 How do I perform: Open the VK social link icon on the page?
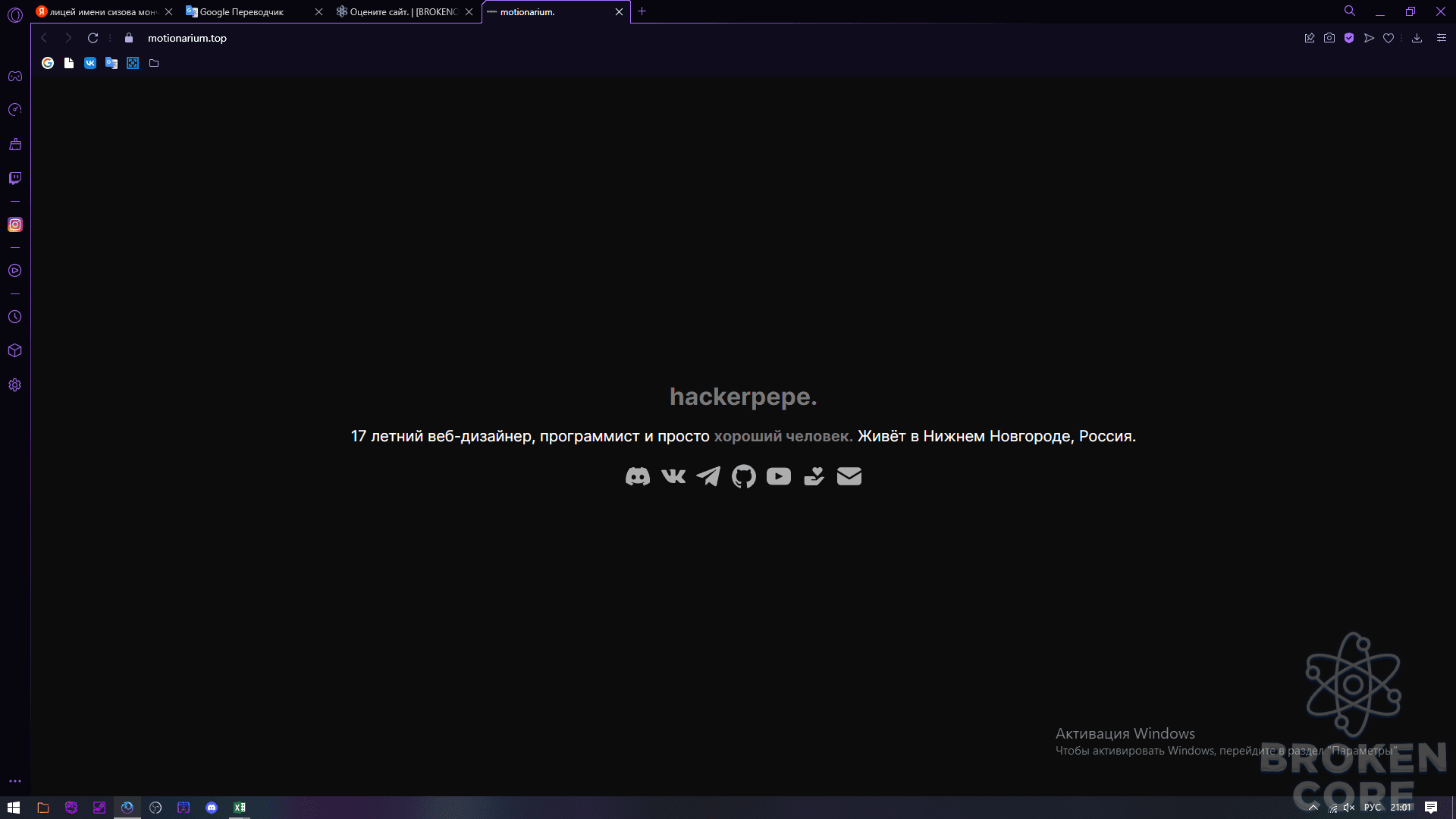[673, 476]
